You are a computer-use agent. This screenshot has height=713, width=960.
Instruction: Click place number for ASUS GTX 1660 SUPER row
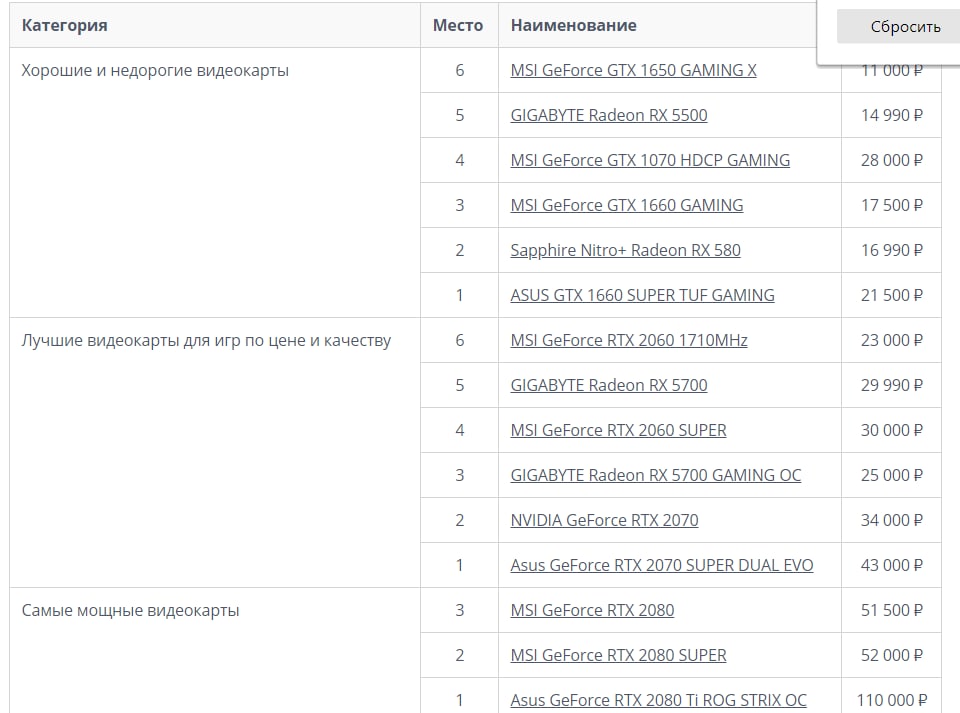[459, 295]
